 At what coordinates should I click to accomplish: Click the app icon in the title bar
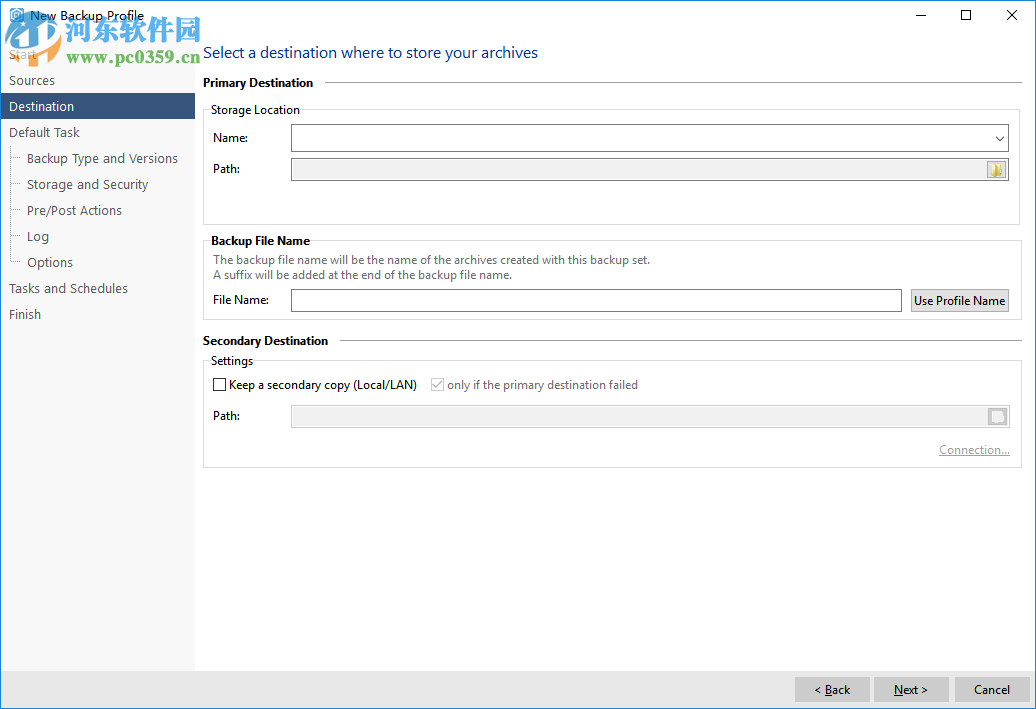[x=16, y=15]
